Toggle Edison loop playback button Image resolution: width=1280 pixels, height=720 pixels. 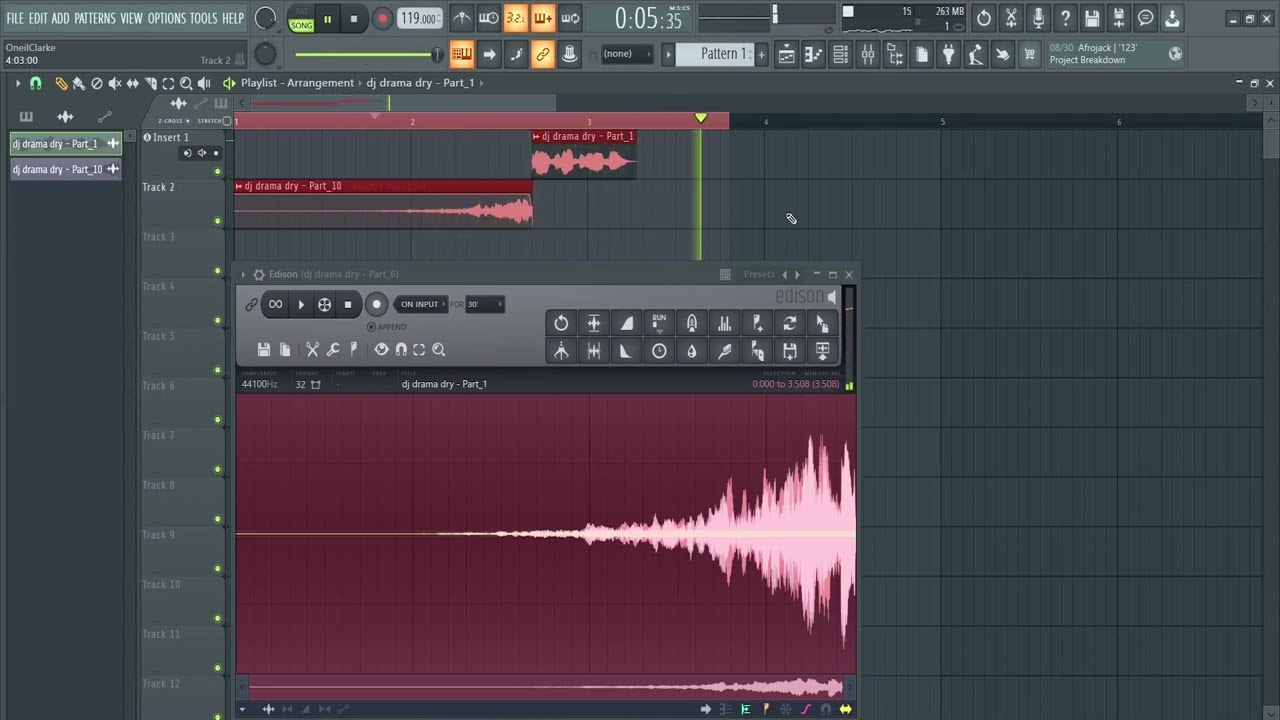pyautogui.click(x=276, y=305)
